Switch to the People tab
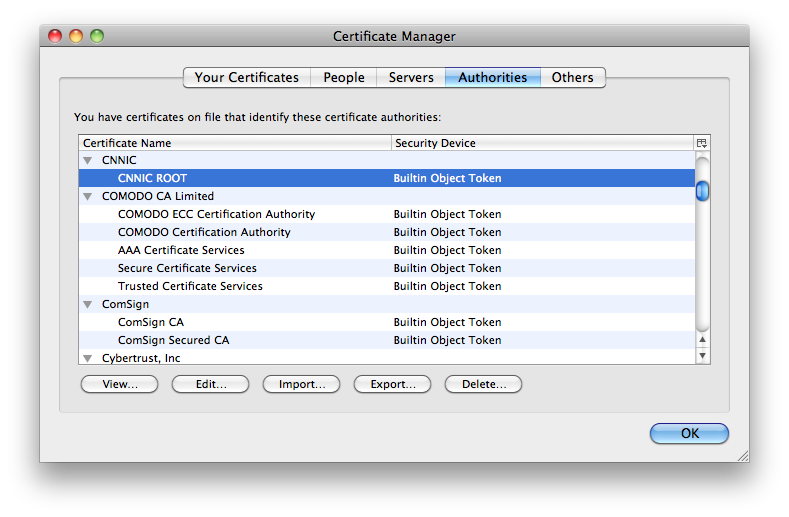Screen dimensions: 789x517 (344, 77)
